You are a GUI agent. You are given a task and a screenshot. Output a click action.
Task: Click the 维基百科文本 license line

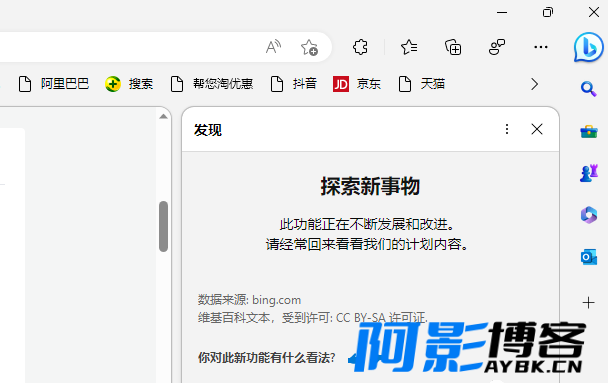tap(313, 318)
